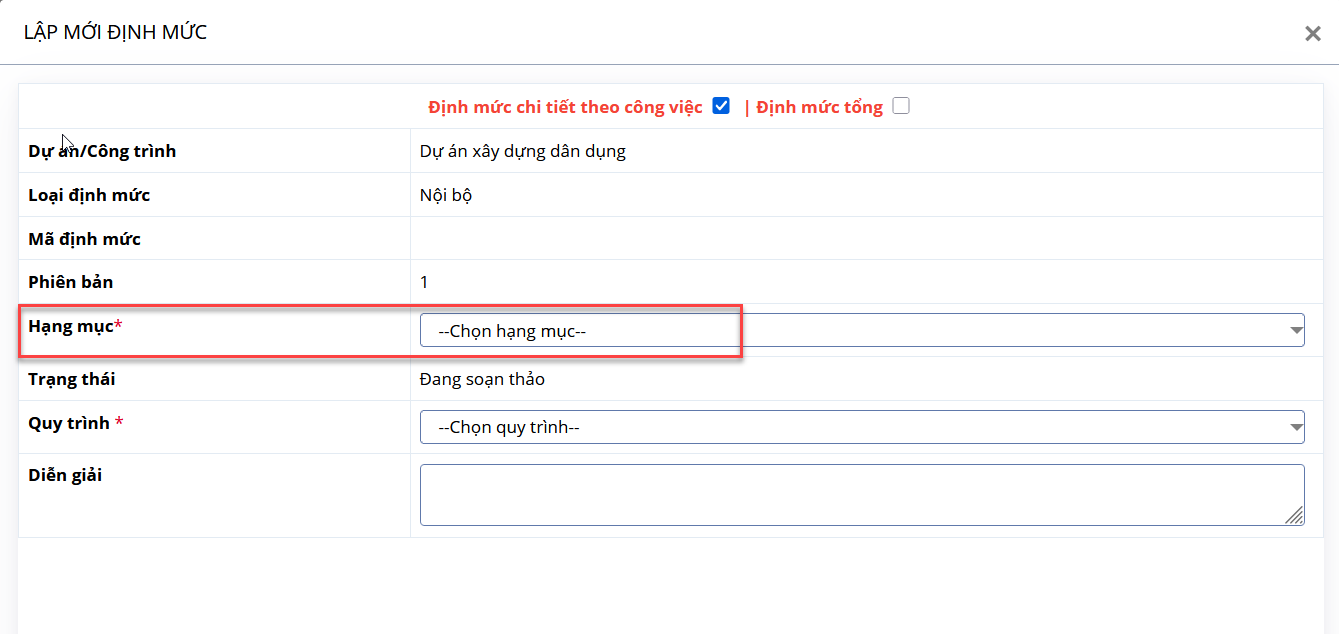Enable the Định mức tổng checkbox
The width and height of the screenshot is (1339, 634).
point(901,106)
